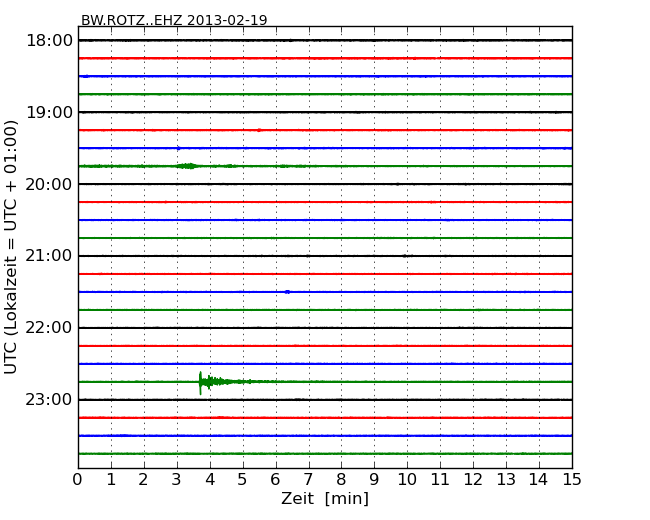This screenshot has height=520, width=650.
Task: Click x-axis tick label 8
Action: tap(341, 479)
